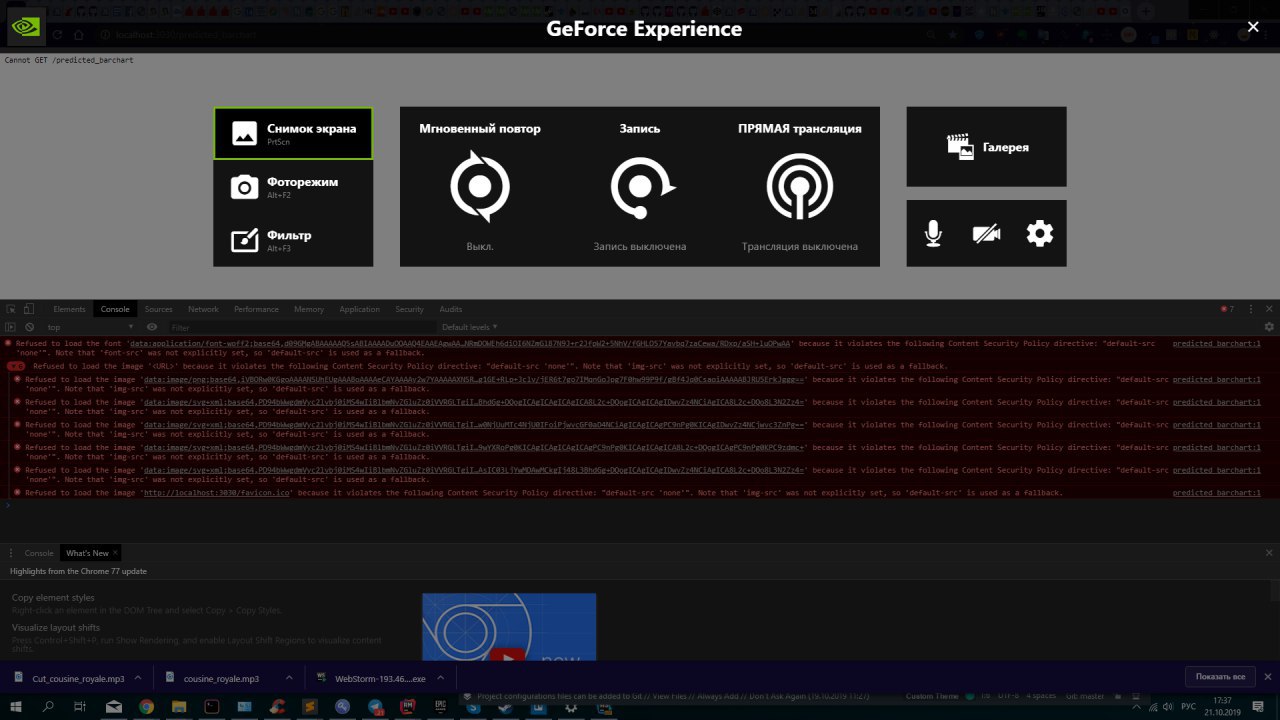The height and width of the screenshot is (720, 1280).
Task: Open drawer three-dot menu beside Console
Action: [x=10, y=553]
